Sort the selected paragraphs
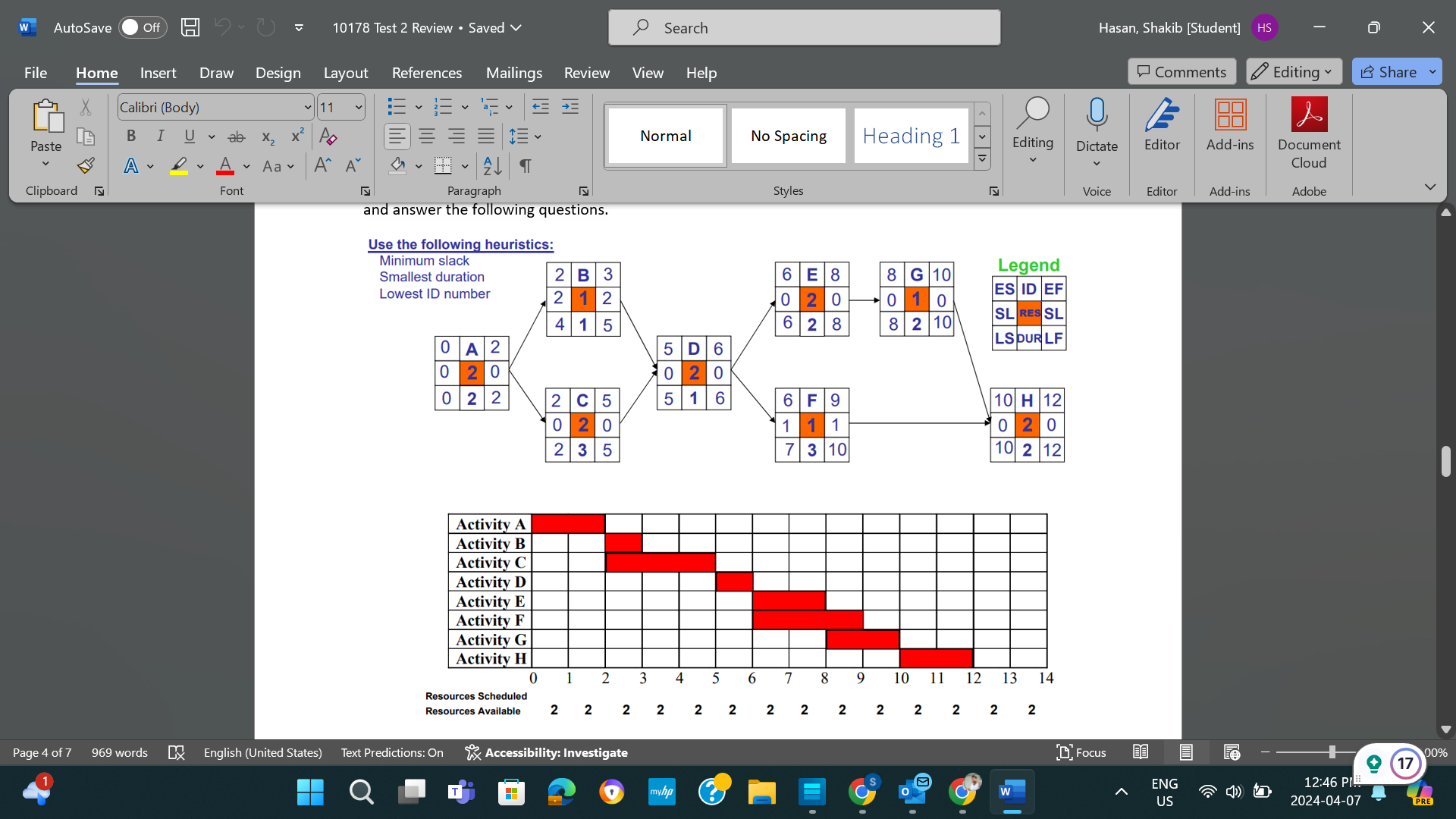The width and height of the screenshot is (1456, 819). coord(491,165)
